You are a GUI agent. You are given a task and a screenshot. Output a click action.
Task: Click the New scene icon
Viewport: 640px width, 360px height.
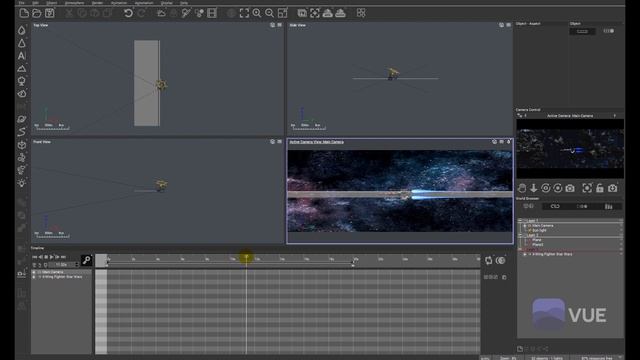(x=24, y=13)
